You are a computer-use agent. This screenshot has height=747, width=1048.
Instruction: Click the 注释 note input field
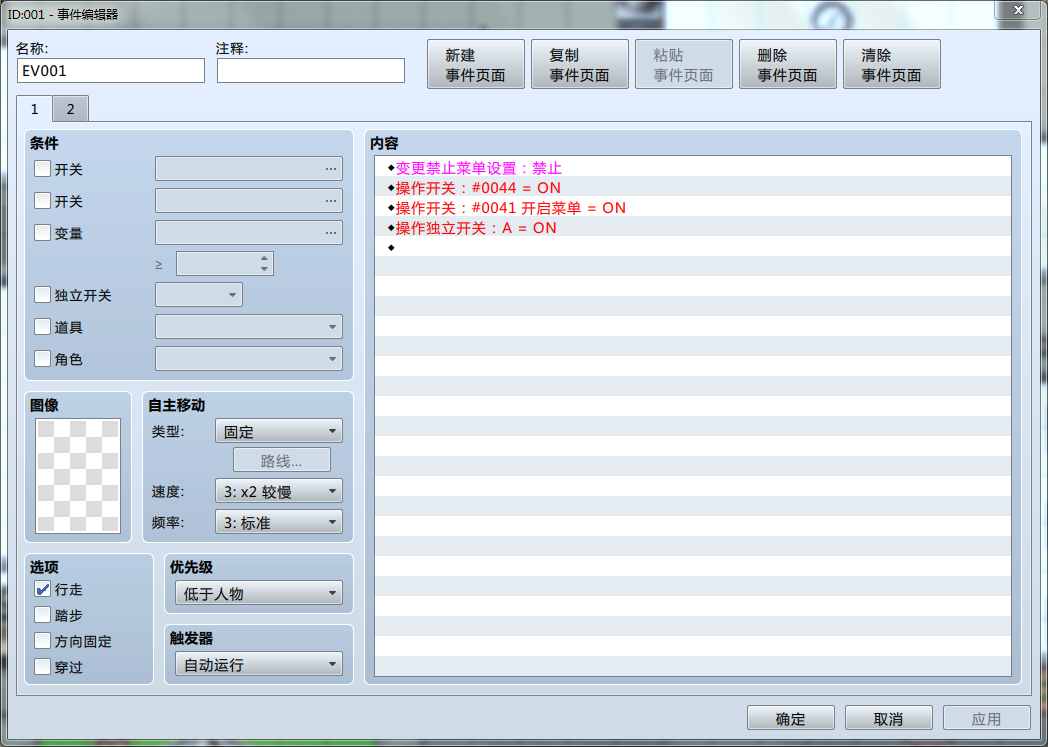[311, 71]
